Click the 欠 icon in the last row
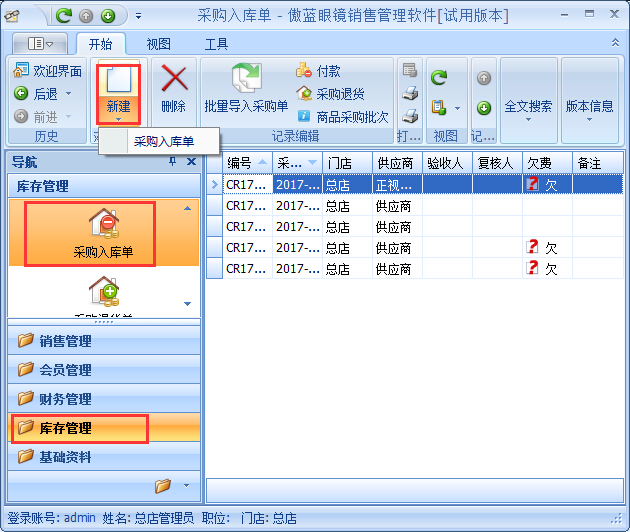The width and height of the screenshot is (630, 532). tap(532, 268)
